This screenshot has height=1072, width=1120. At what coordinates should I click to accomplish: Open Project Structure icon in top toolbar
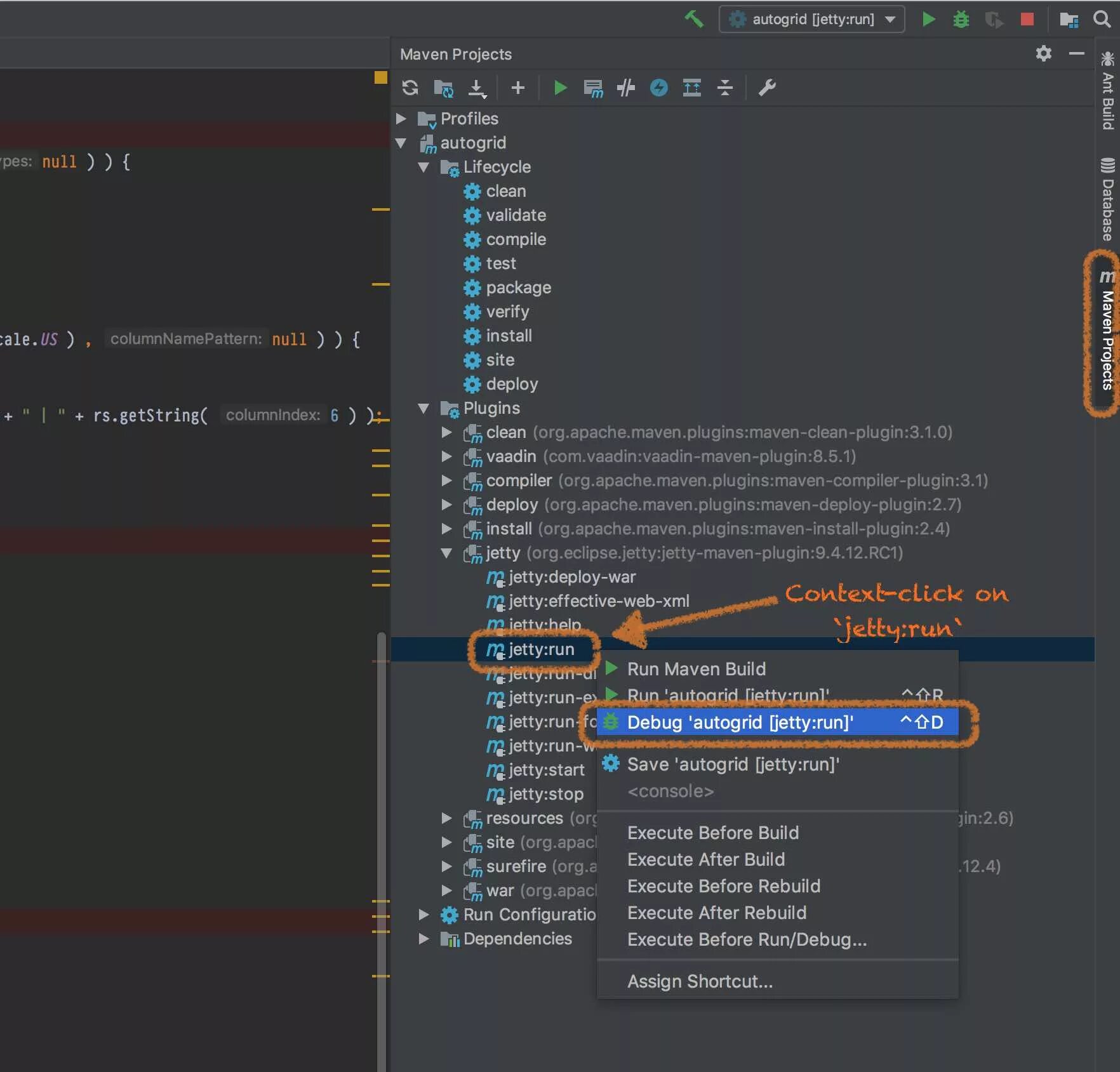coord(1069,19)
